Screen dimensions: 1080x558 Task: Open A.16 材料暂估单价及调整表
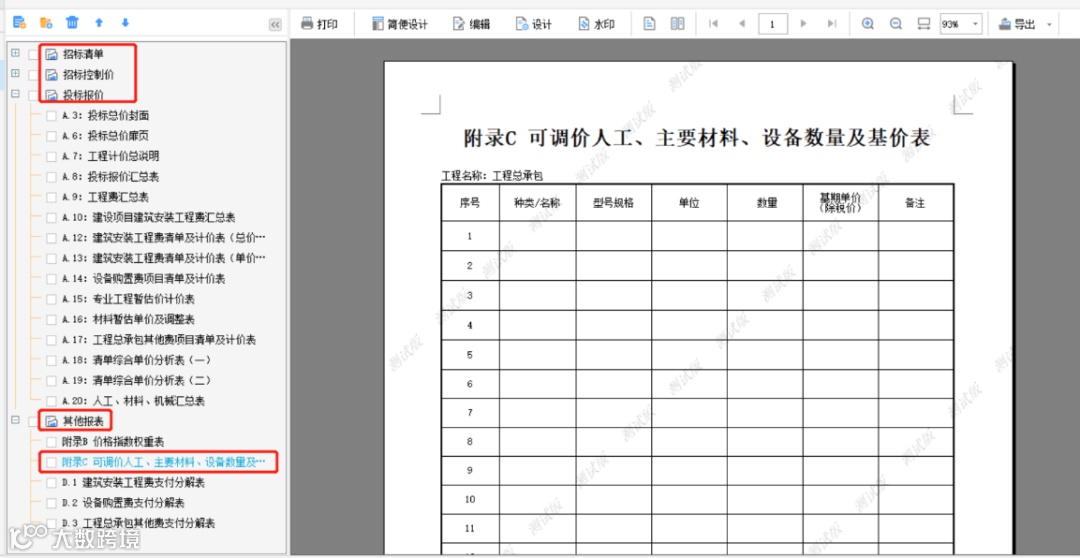[128, 320]
